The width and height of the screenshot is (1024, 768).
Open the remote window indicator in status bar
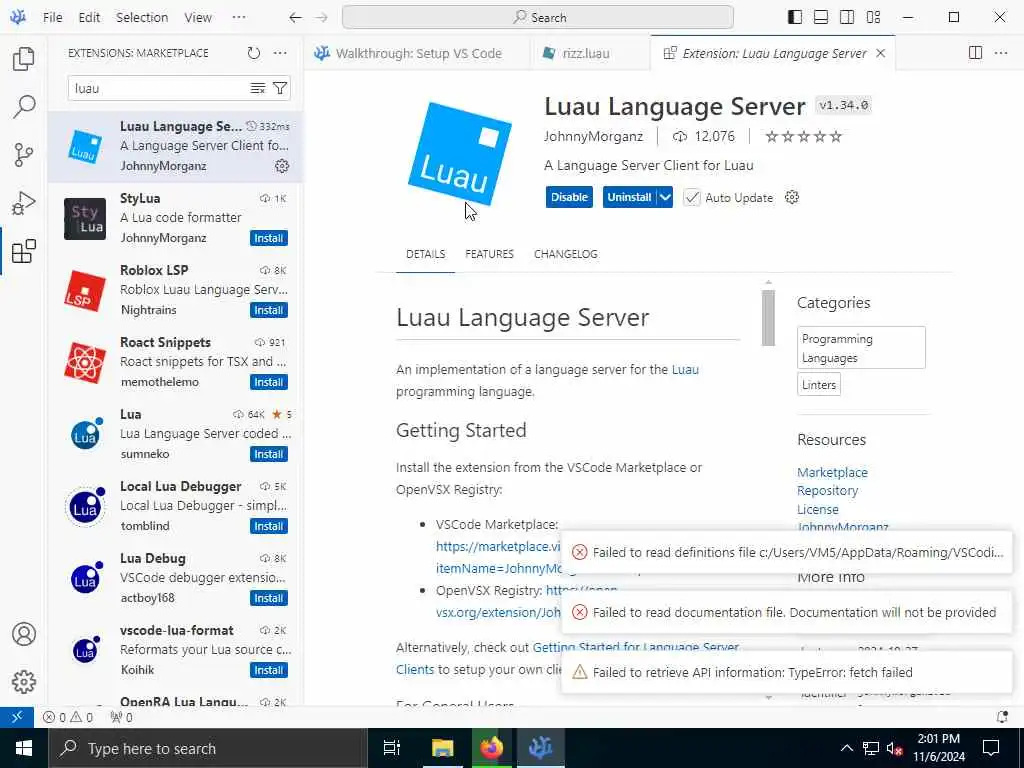17,717
